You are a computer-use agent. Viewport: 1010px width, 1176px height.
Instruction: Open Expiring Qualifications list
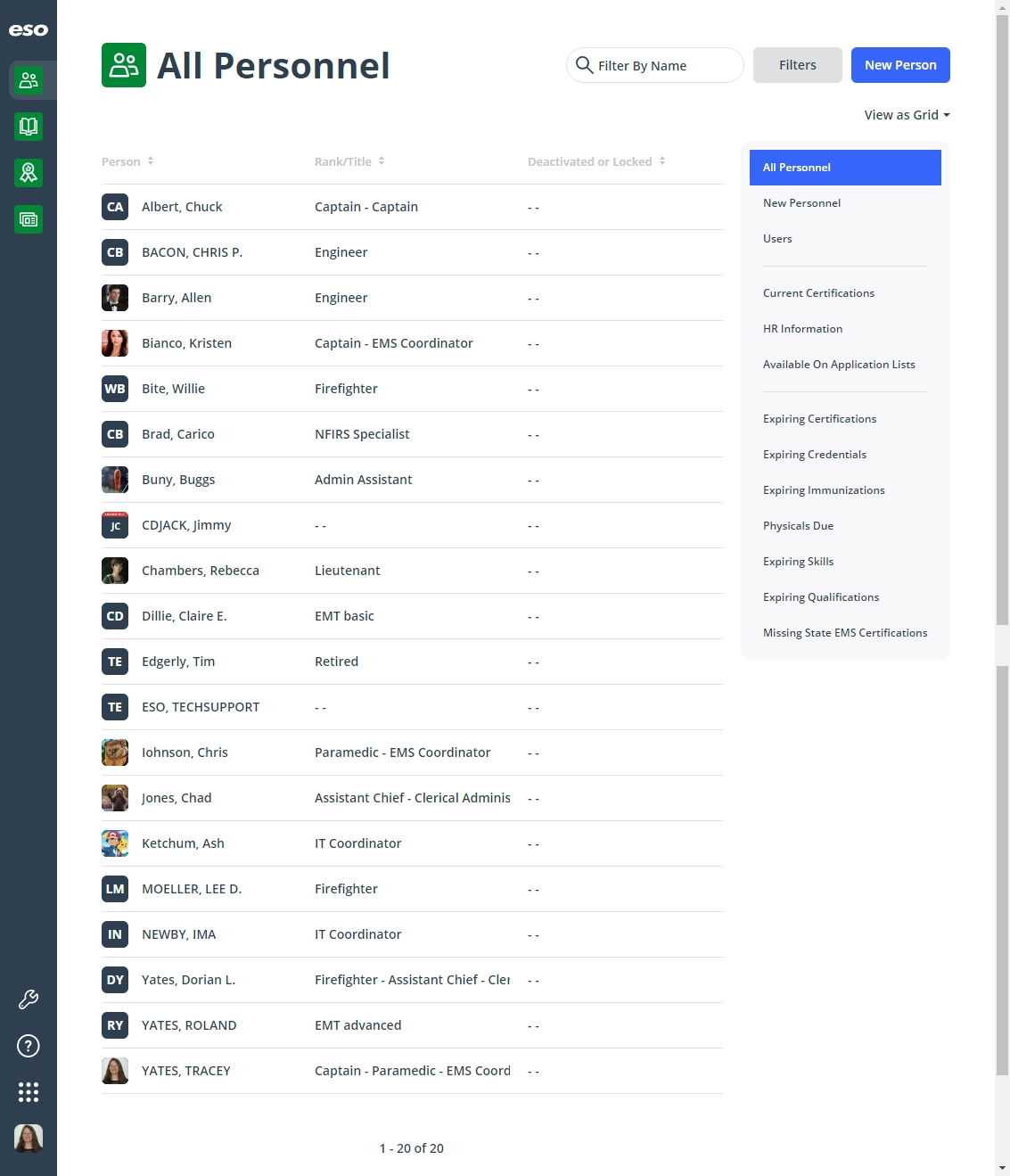[845, 597]
